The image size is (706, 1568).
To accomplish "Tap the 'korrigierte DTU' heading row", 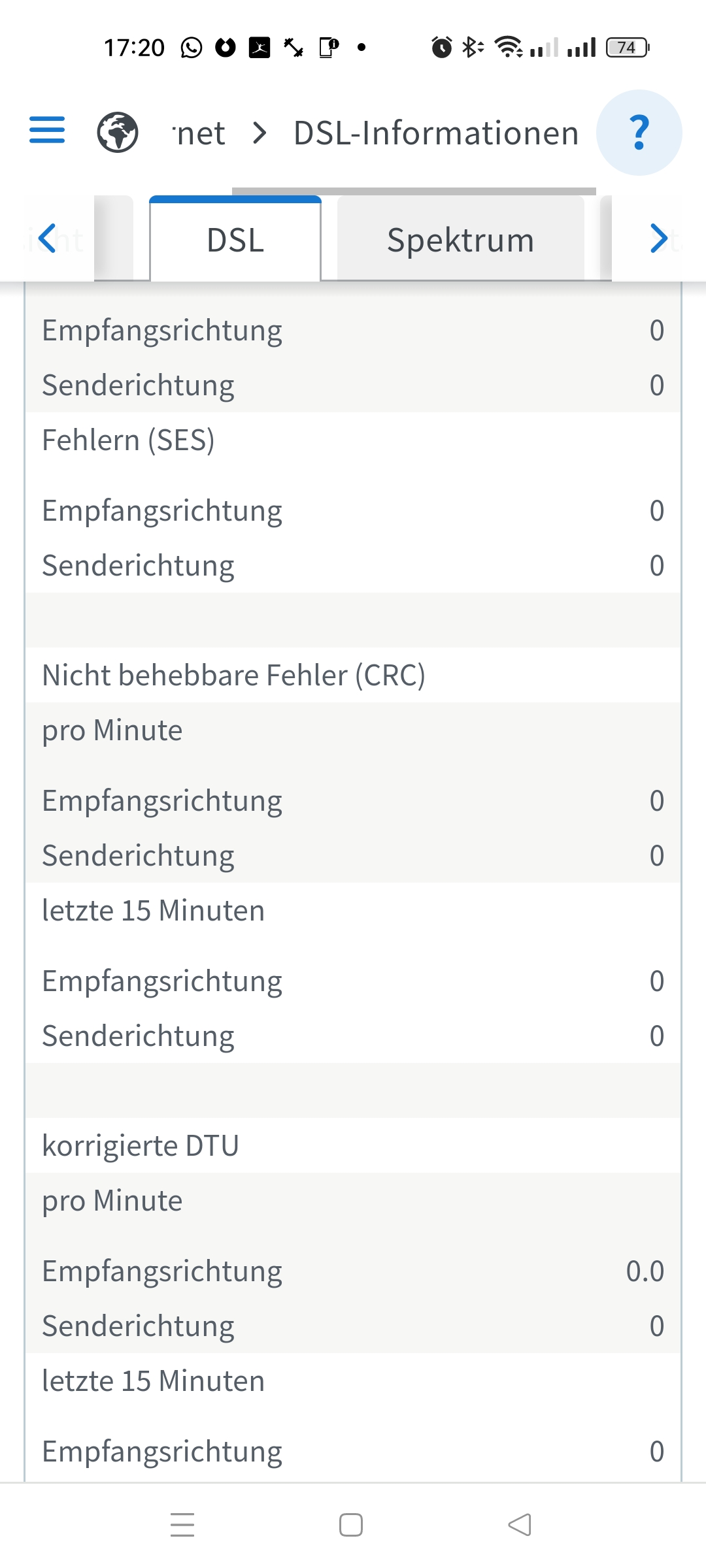I will click(x=141, y=1145).
